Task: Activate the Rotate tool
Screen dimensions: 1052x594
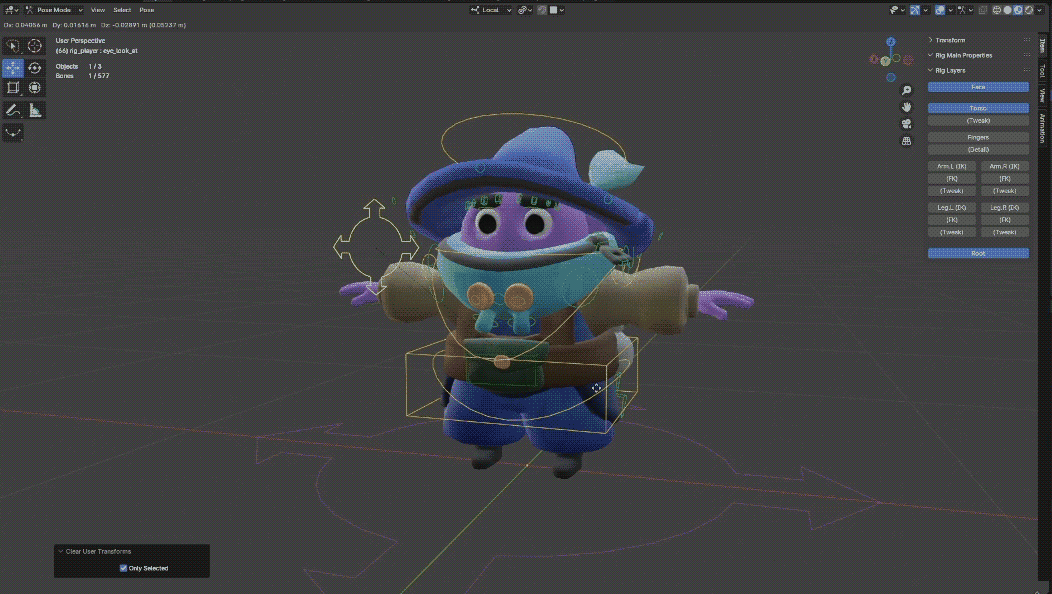Action: [35, 68]
